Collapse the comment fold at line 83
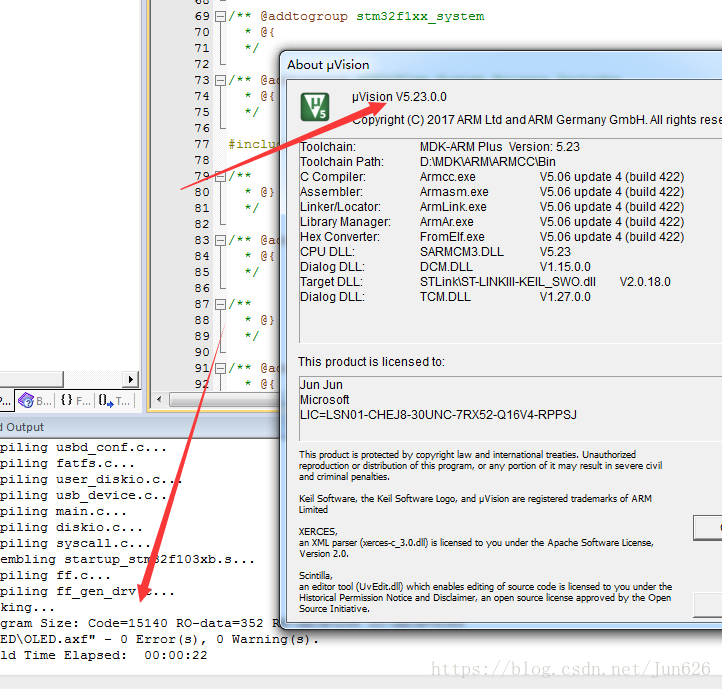Image resolution: width=722 pixels, height=689 pixels. 221,240
